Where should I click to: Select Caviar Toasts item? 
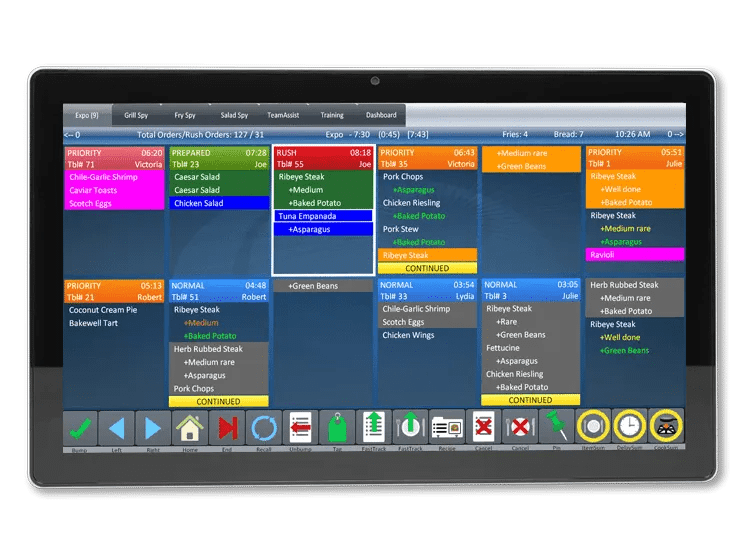114,190
